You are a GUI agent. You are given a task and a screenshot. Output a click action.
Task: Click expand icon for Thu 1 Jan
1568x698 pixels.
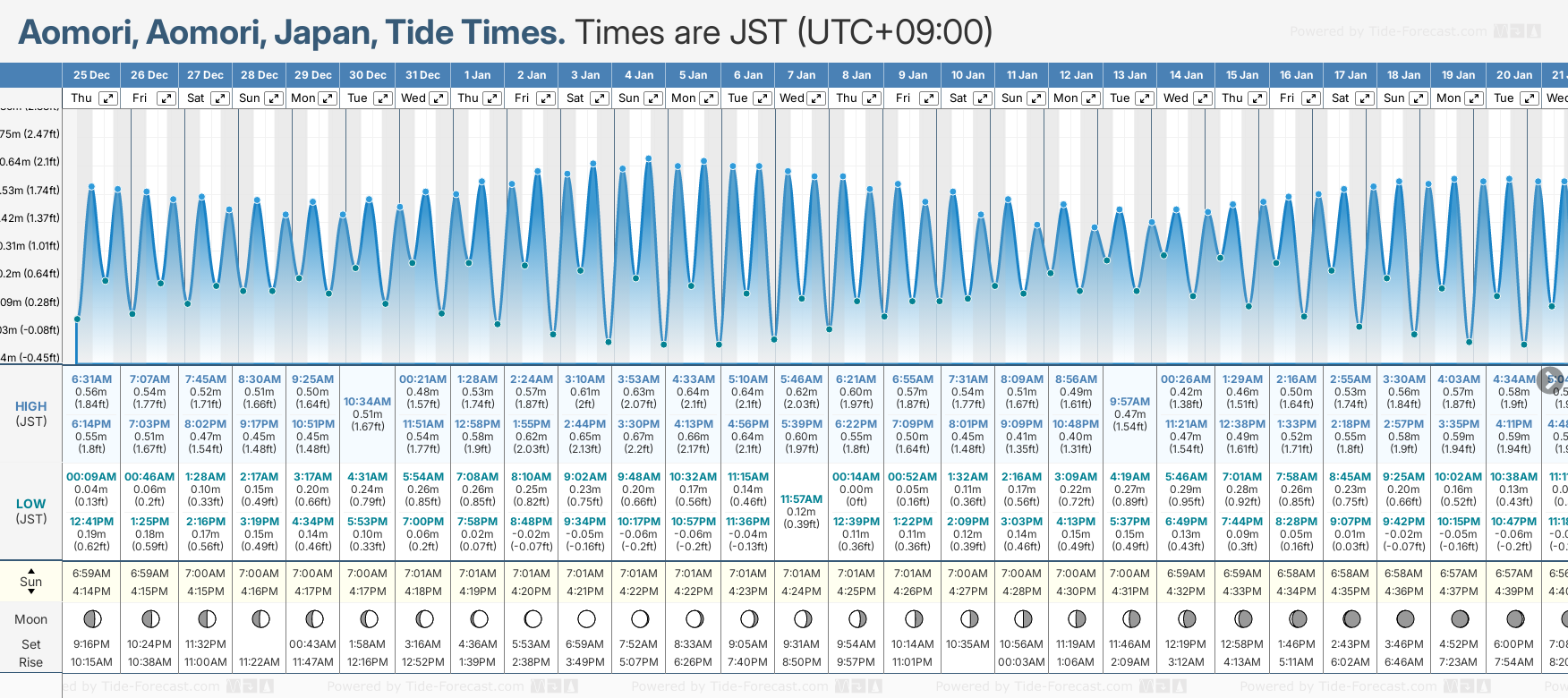[x=492, y=98]
